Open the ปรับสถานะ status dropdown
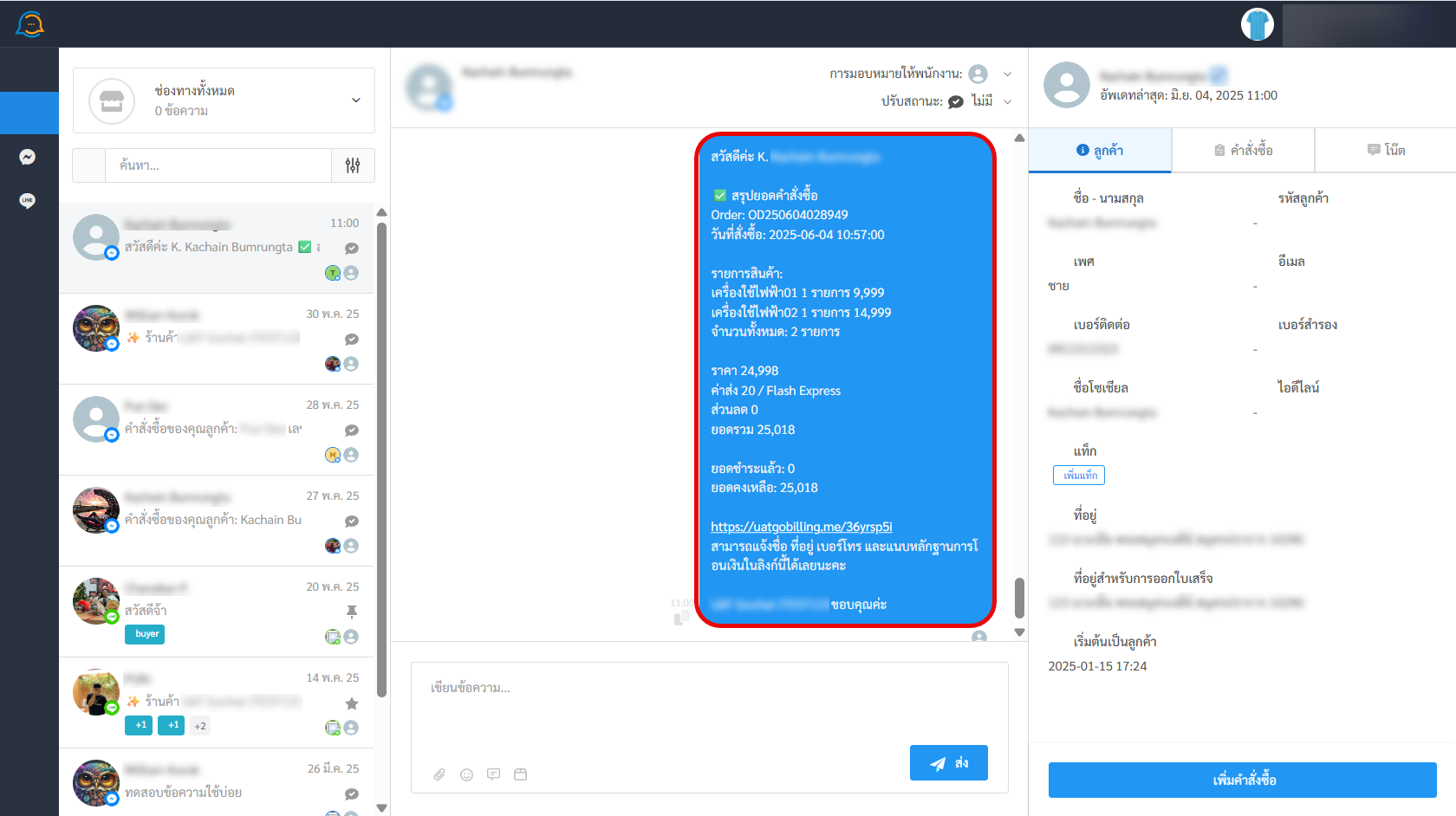Screen dimensions: 1456x816 [x=1007, y=101]
